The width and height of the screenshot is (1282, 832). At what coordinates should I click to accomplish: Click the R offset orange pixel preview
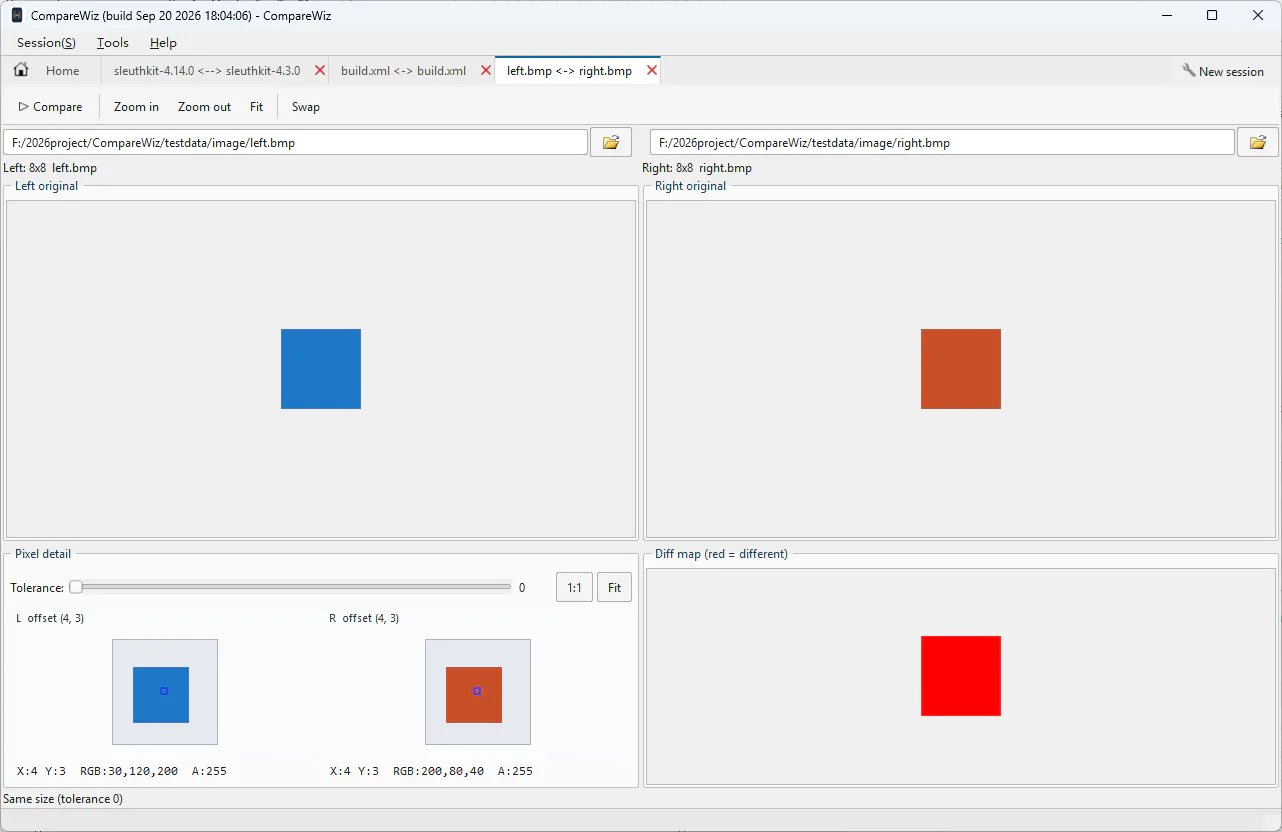click(x=474, y=695)
